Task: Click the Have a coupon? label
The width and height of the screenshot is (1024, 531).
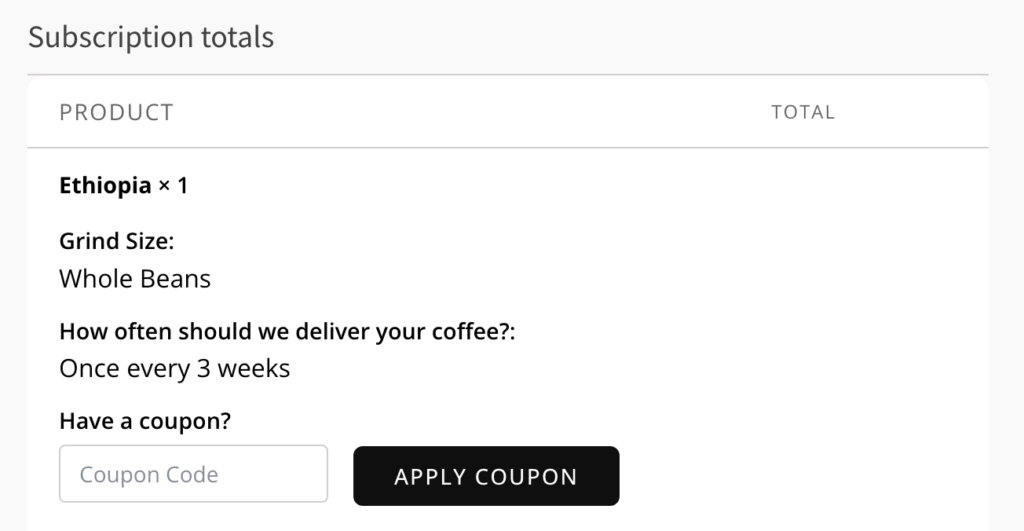Action: coord(145,421)
